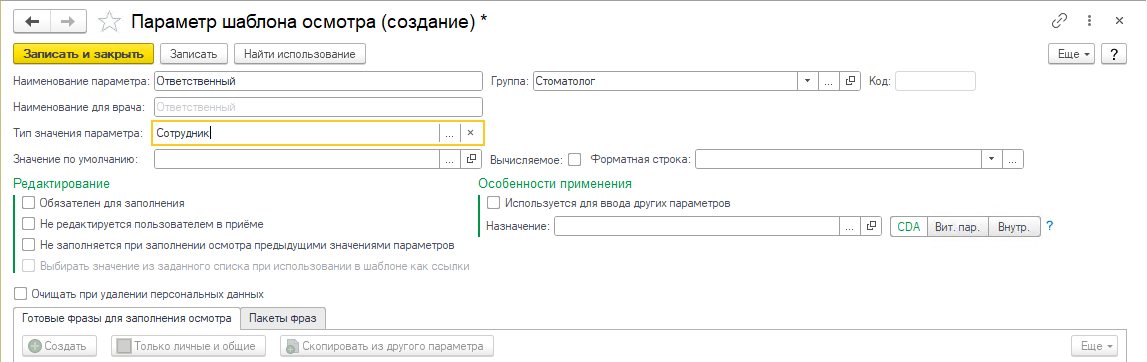
Task: Go back with the left arrow button
Action: (32, 21)
